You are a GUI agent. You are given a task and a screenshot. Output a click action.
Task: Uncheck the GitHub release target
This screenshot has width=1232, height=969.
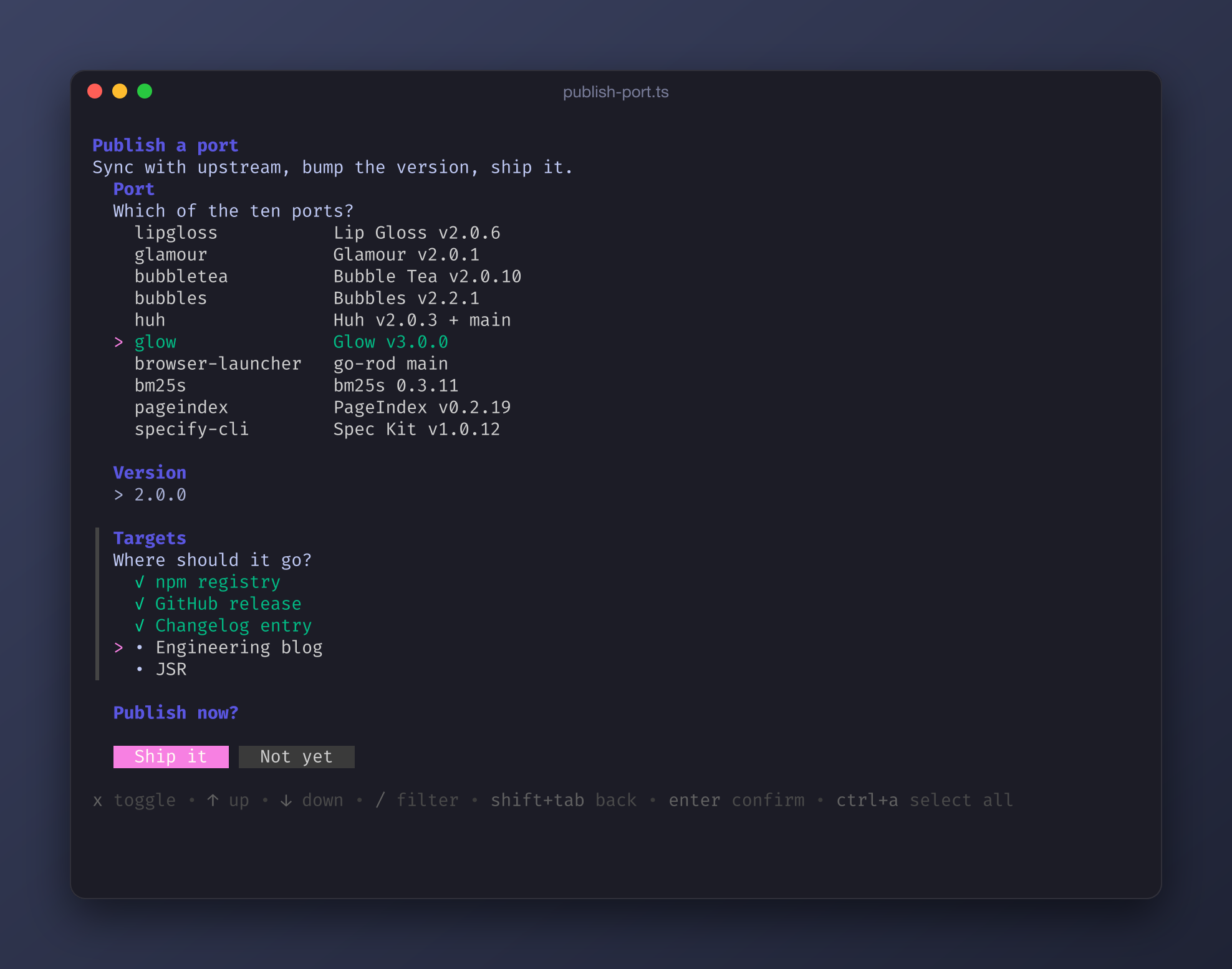(x=218, y=604)
